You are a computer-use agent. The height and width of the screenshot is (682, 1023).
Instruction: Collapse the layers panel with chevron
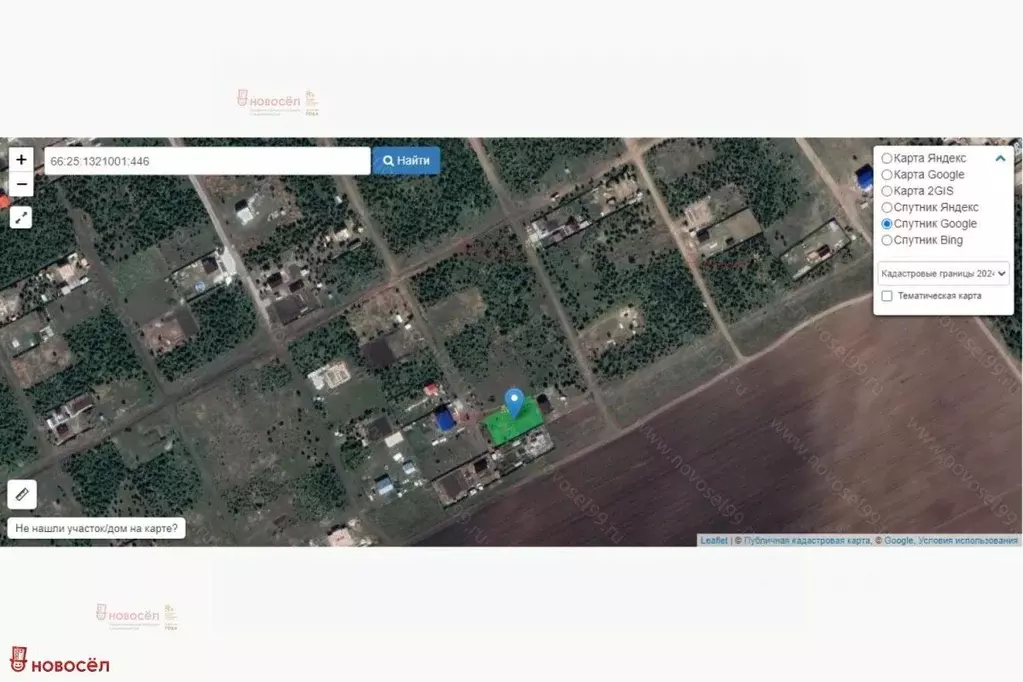click(x=1000, y=158)
